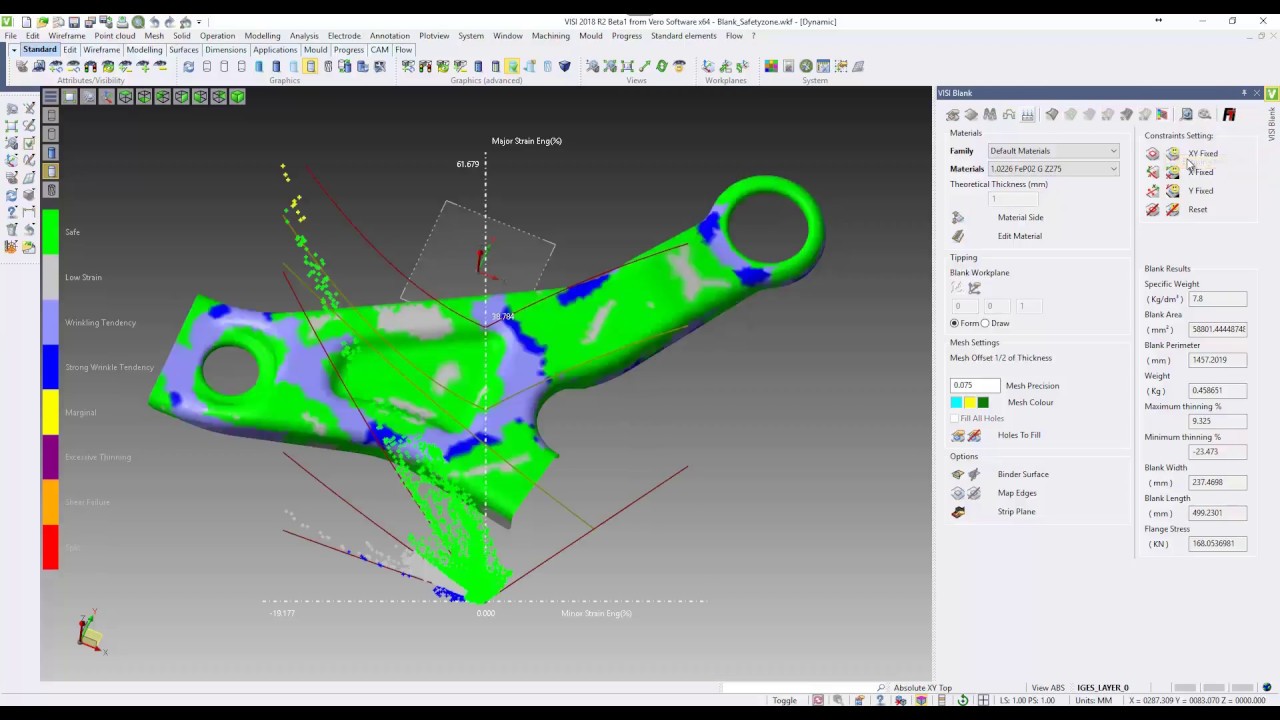
Task: Click the New document icon in the title bar
Action: click(x=26, y=22)
